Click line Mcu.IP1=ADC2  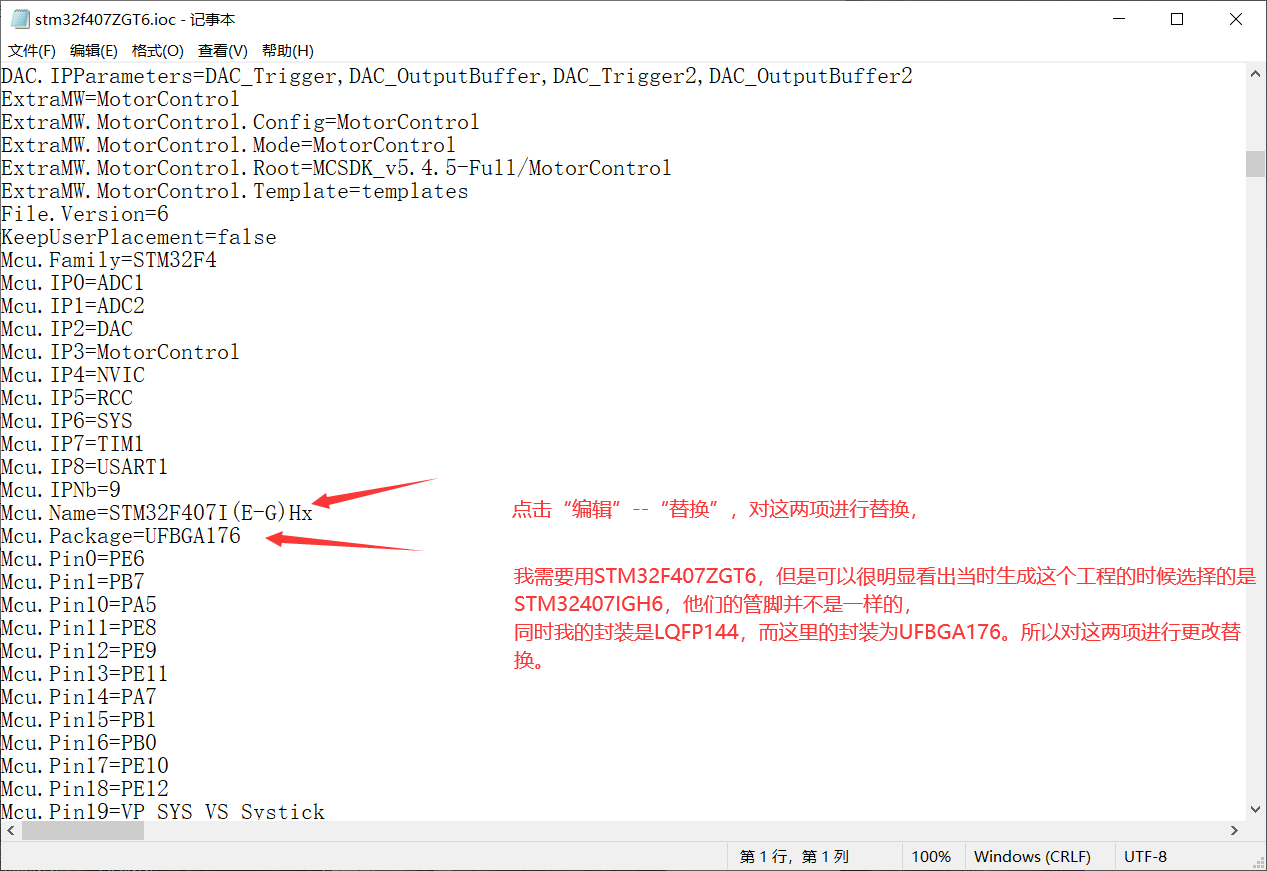click(x=73, y=306)
